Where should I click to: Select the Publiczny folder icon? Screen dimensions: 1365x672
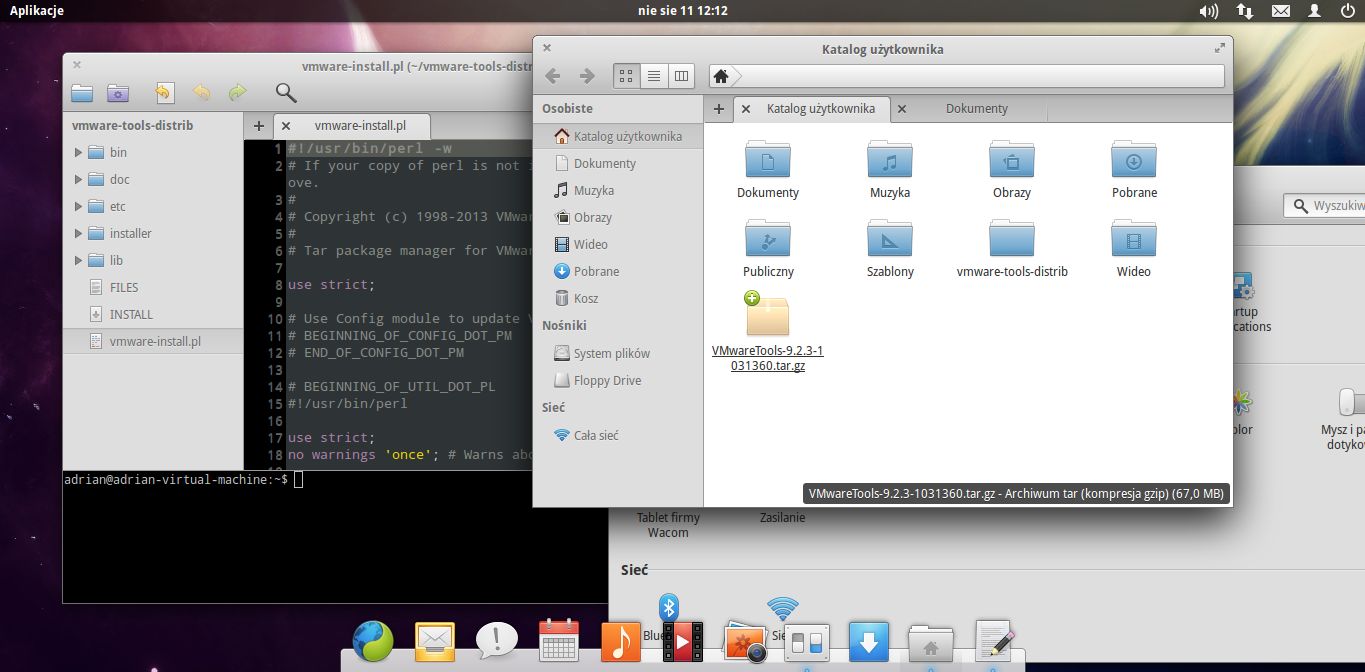pyautogui.click(x=768, y=238)
